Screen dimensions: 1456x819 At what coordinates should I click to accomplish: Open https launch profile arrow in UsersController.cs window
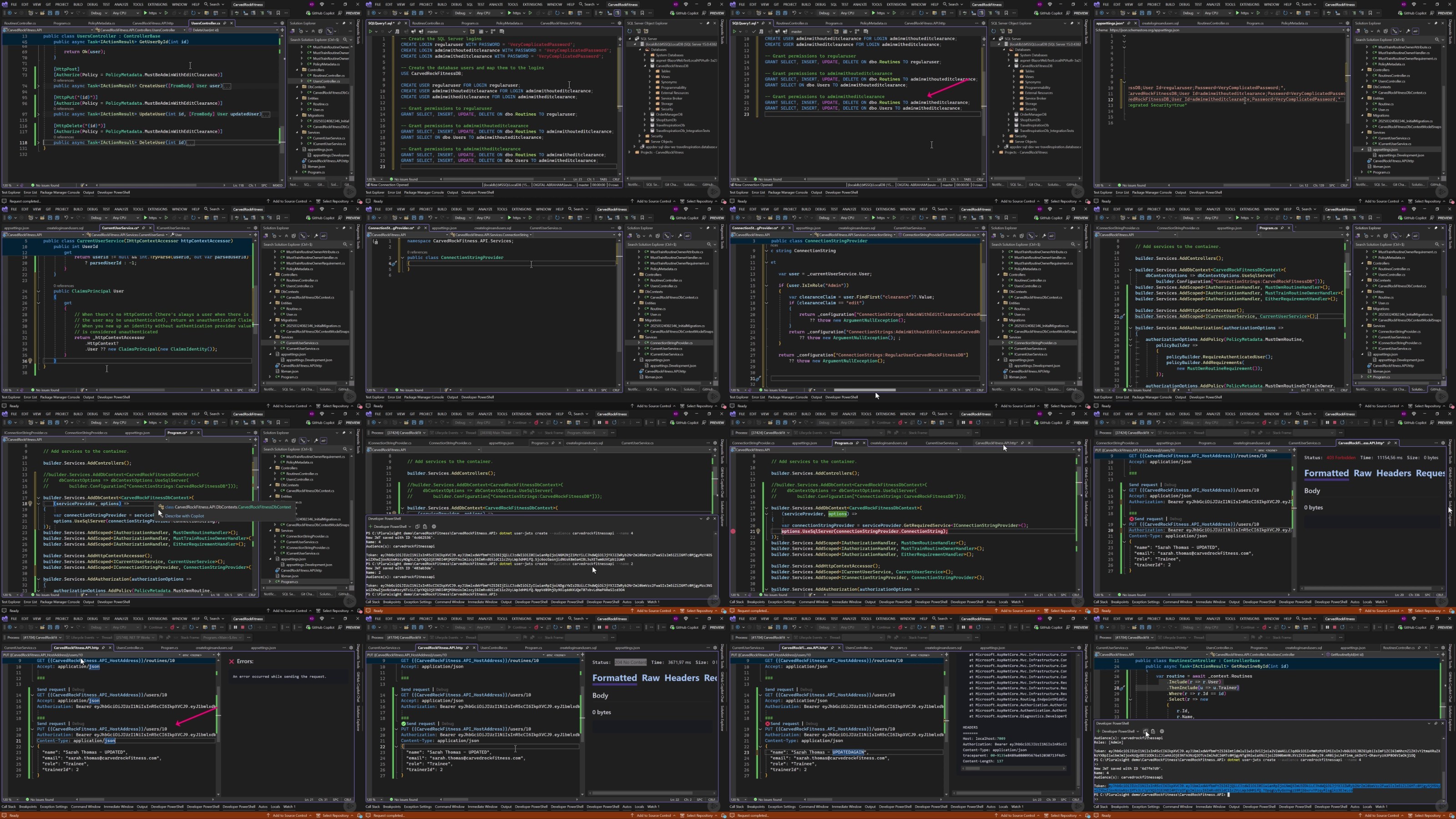pos(161,13)
